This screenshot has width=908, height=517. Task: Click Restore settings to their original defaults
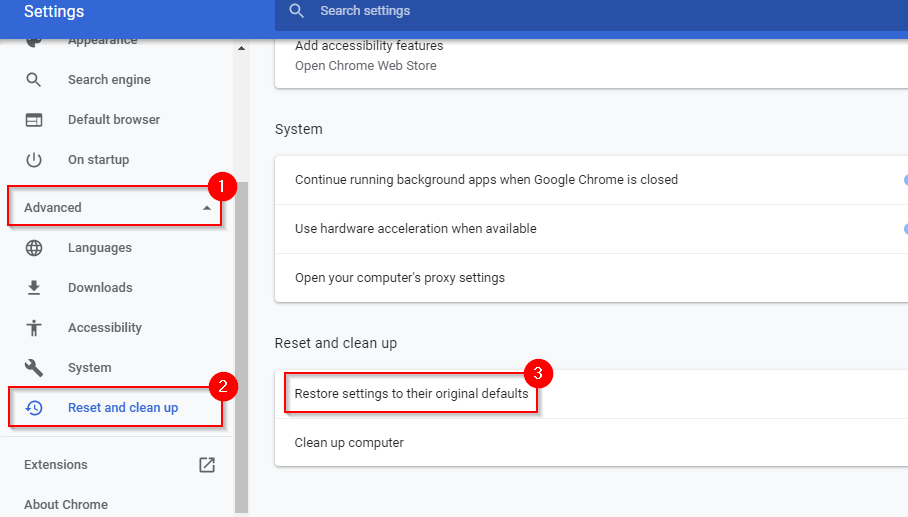coord(411,394)
